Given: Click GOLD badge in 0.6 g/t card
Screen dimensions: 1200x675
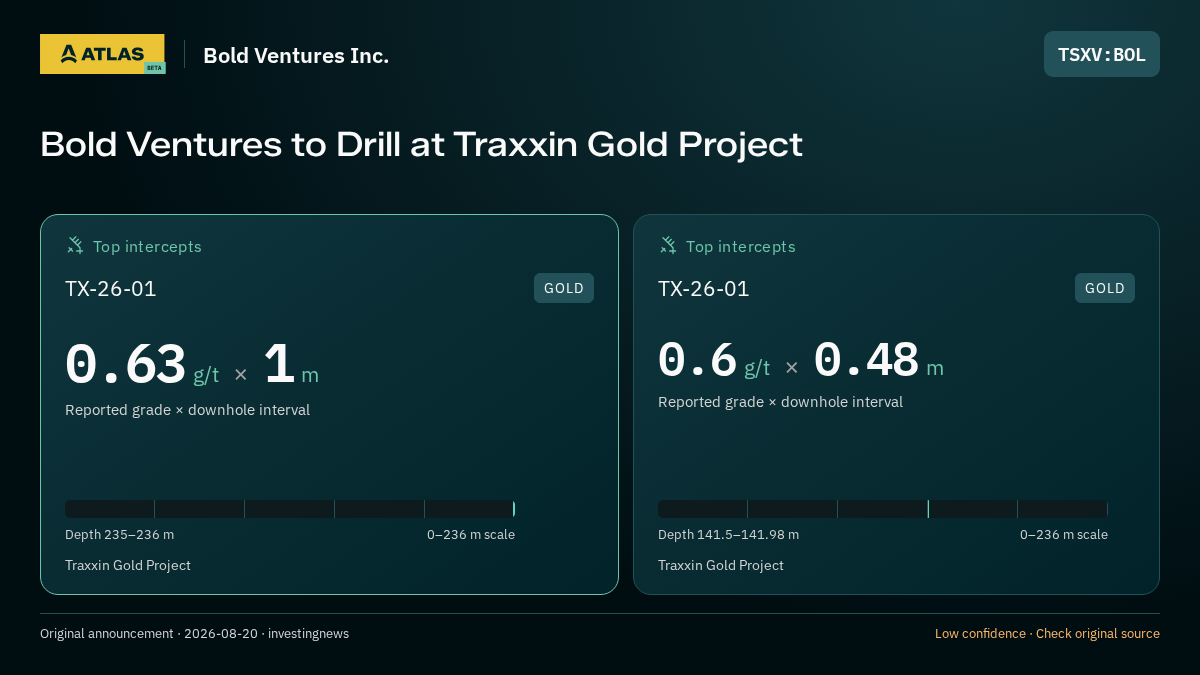Looking at the screenshot, I should (x=1105, y=288).
